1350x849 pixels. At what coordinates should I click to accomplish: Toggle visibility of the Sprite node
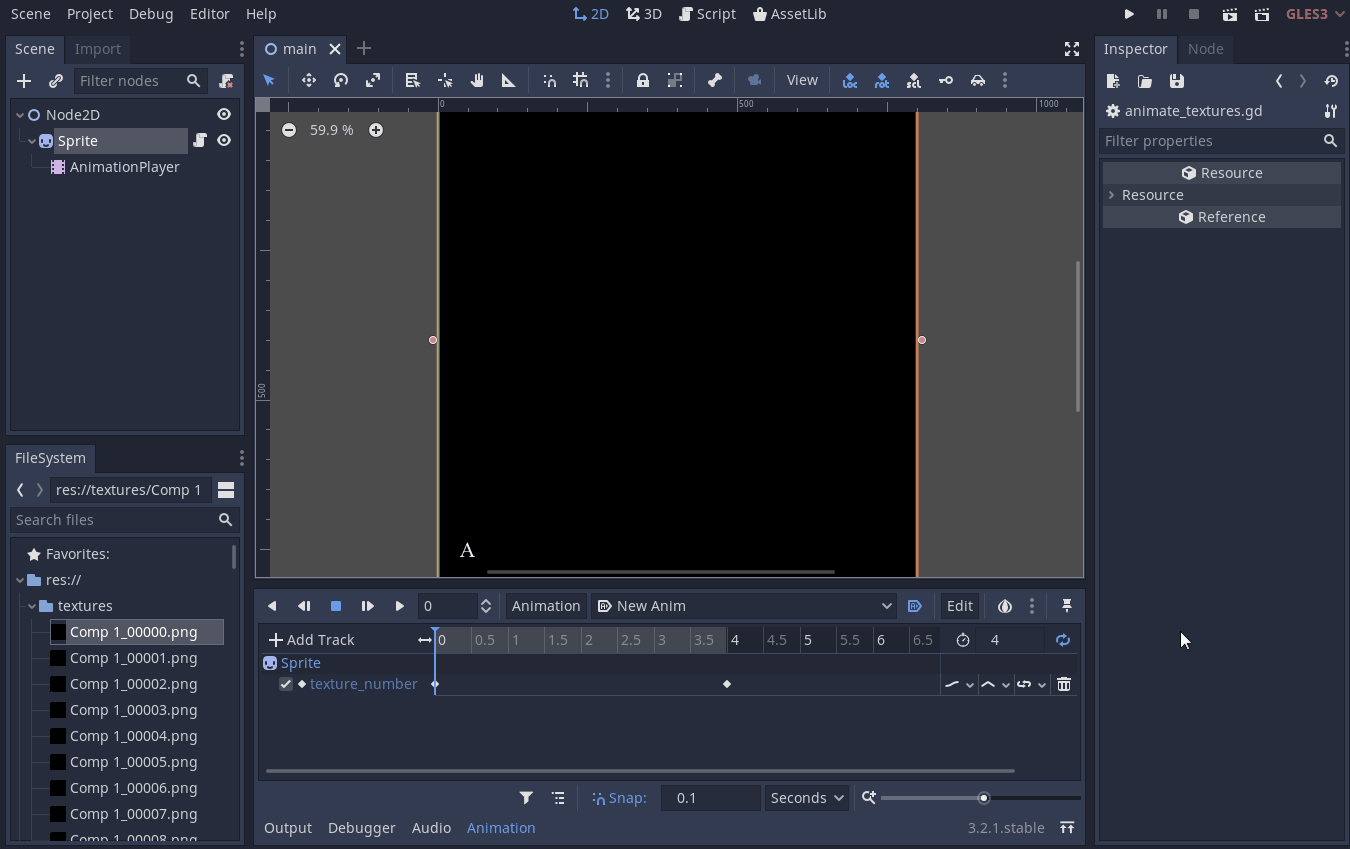coord(223,140)
